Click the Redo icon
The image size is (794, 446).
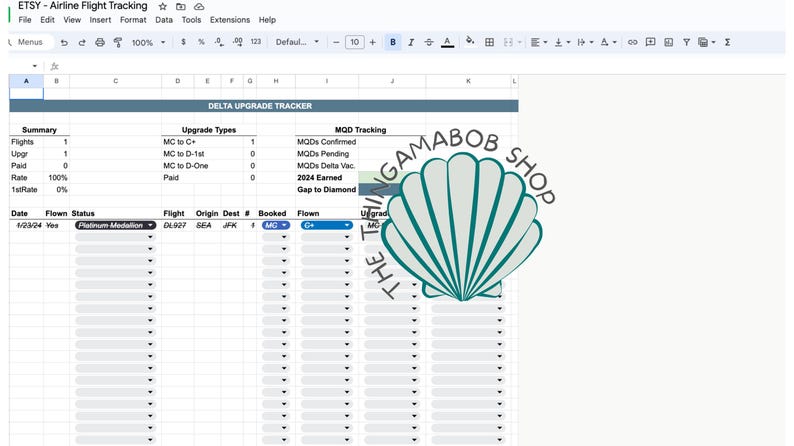click(82, 43)
